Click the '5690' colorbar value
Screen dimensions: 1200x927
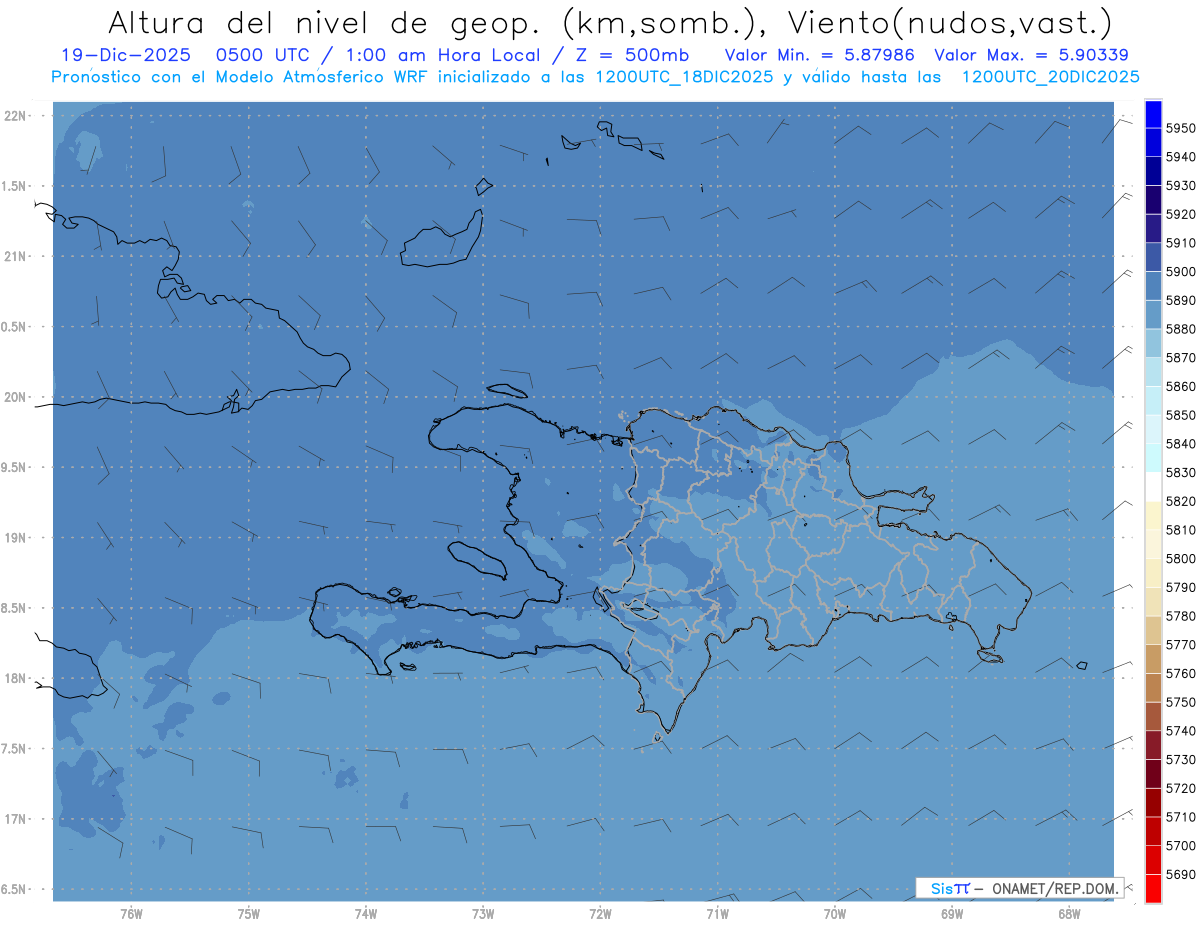tap(1181, 874)
